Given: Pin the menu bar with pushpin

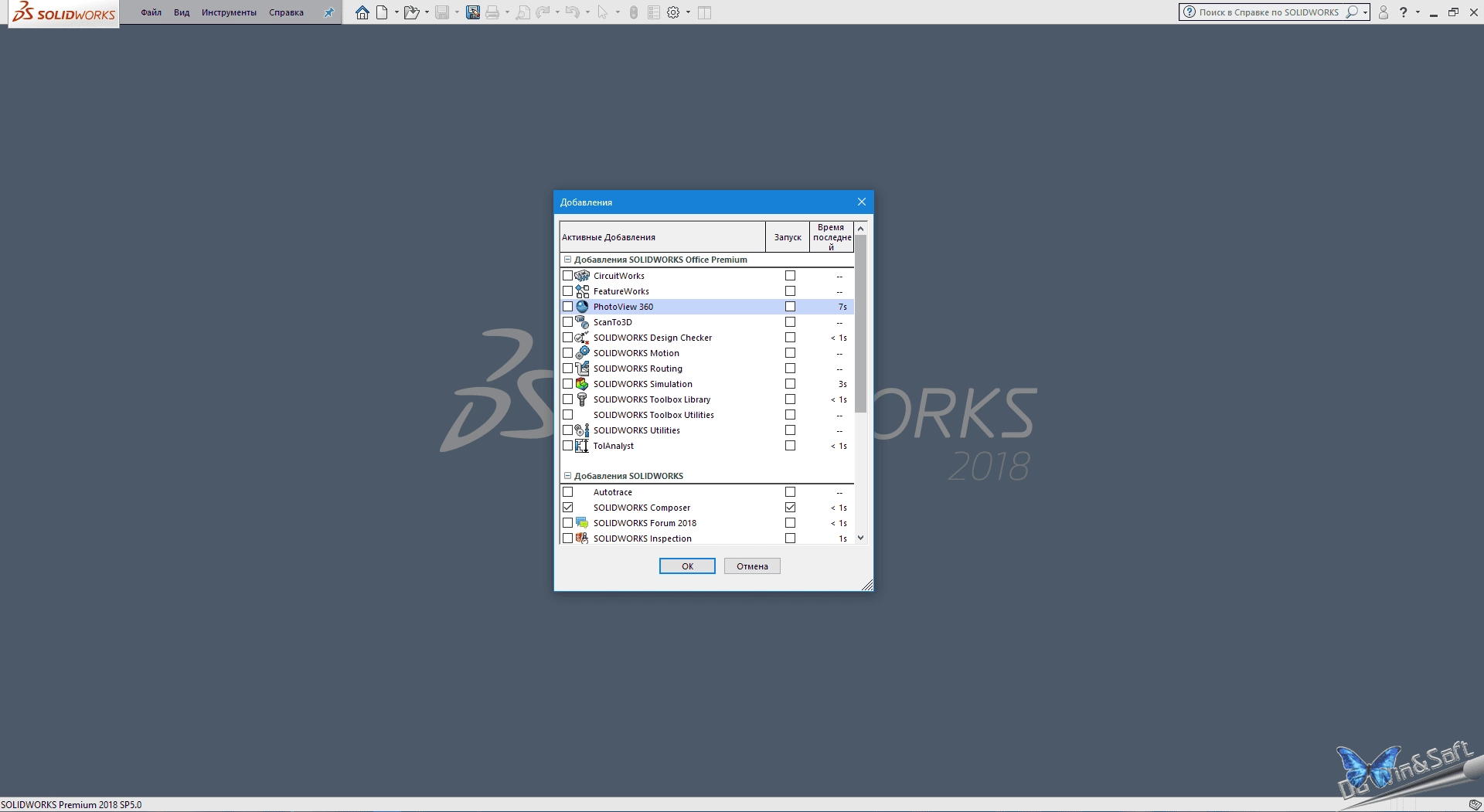Looking at the screenshot, I should coord(328,12).
